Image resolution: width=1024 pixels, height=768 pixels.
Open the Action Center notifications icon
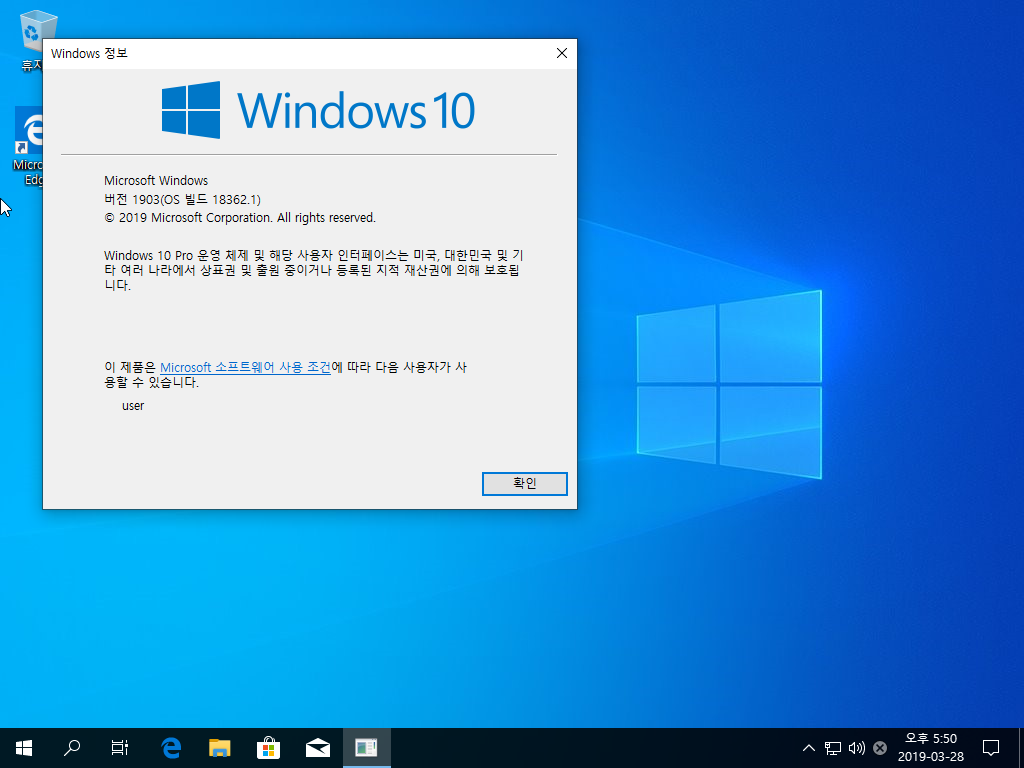click(991, 748)
